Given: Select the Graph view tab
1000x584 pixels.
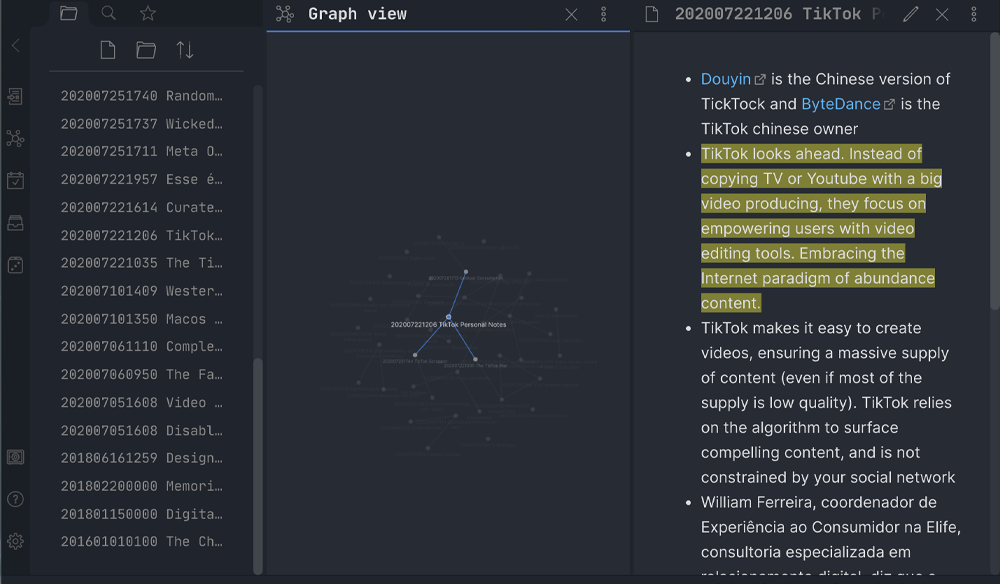Looking at the screenshot, I should pos(357,14).
